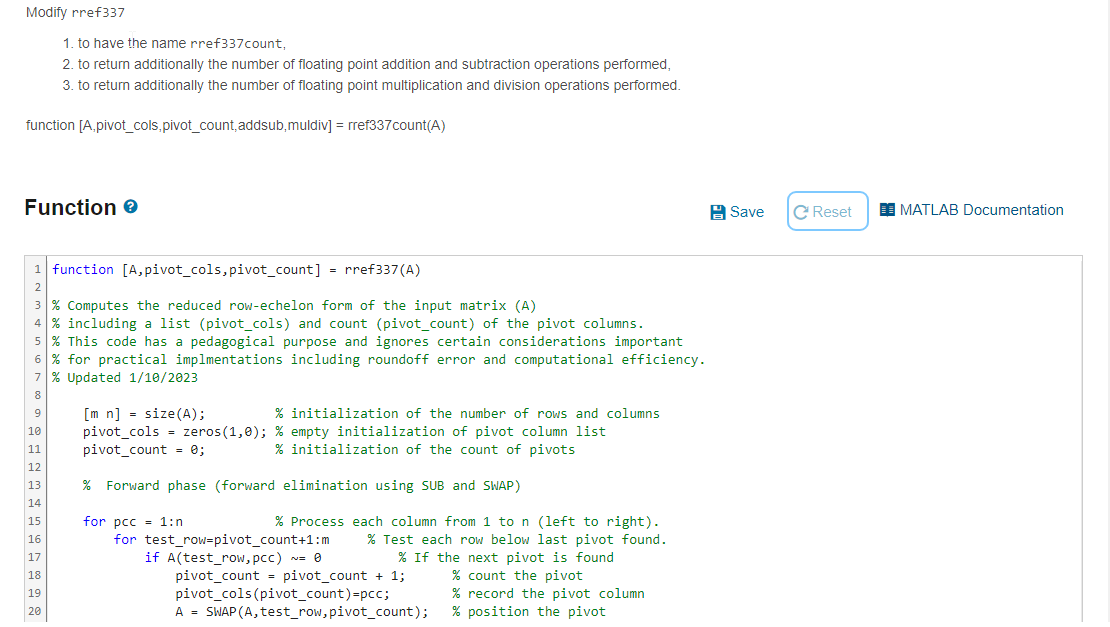This screenshot has height=627, width=1110.
Task: Reset the function code
Action: [x=828, y=212]
